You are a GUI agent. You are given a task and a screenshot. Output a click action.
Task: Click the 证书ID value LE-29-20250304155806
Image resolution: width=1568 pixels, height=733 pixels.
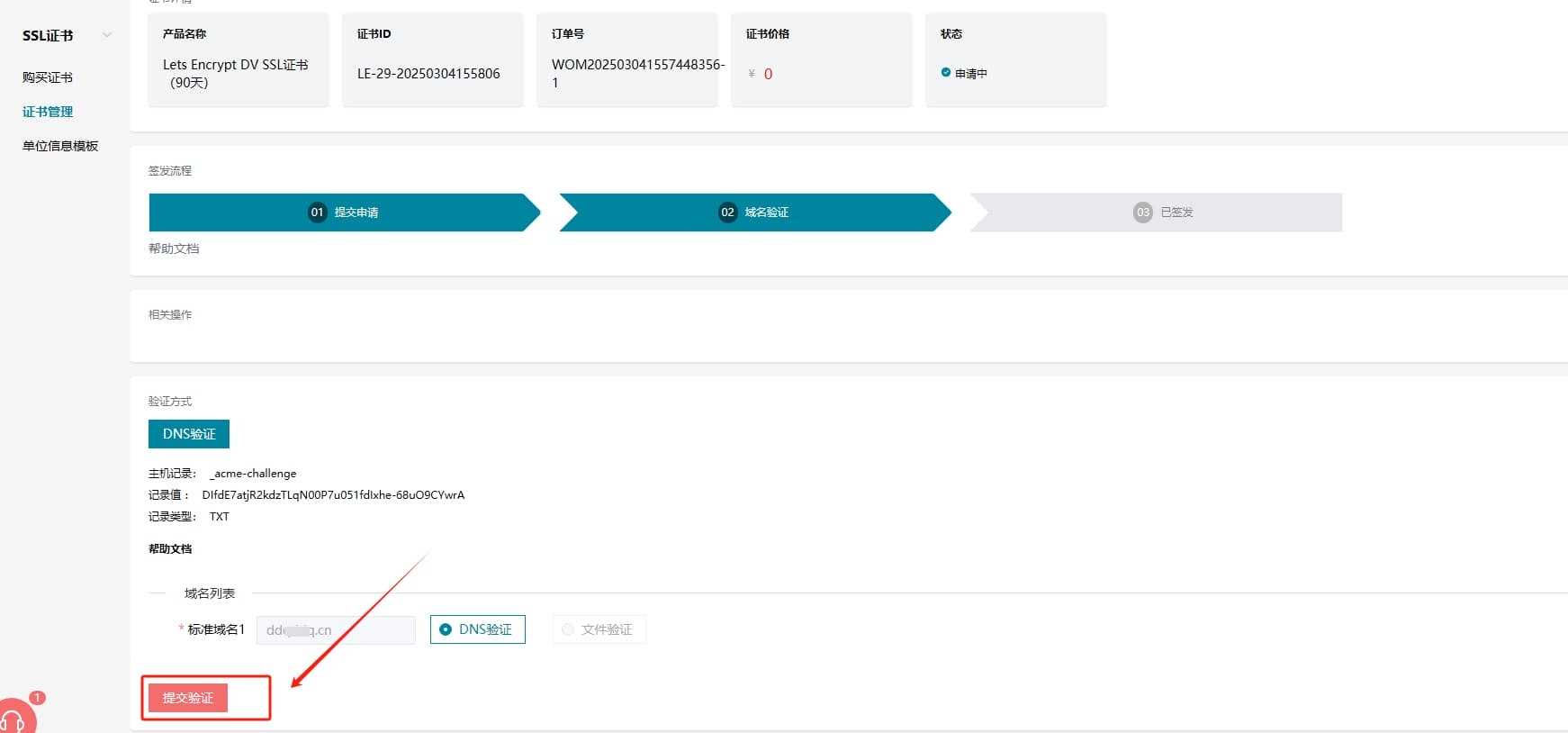point(428,74)
